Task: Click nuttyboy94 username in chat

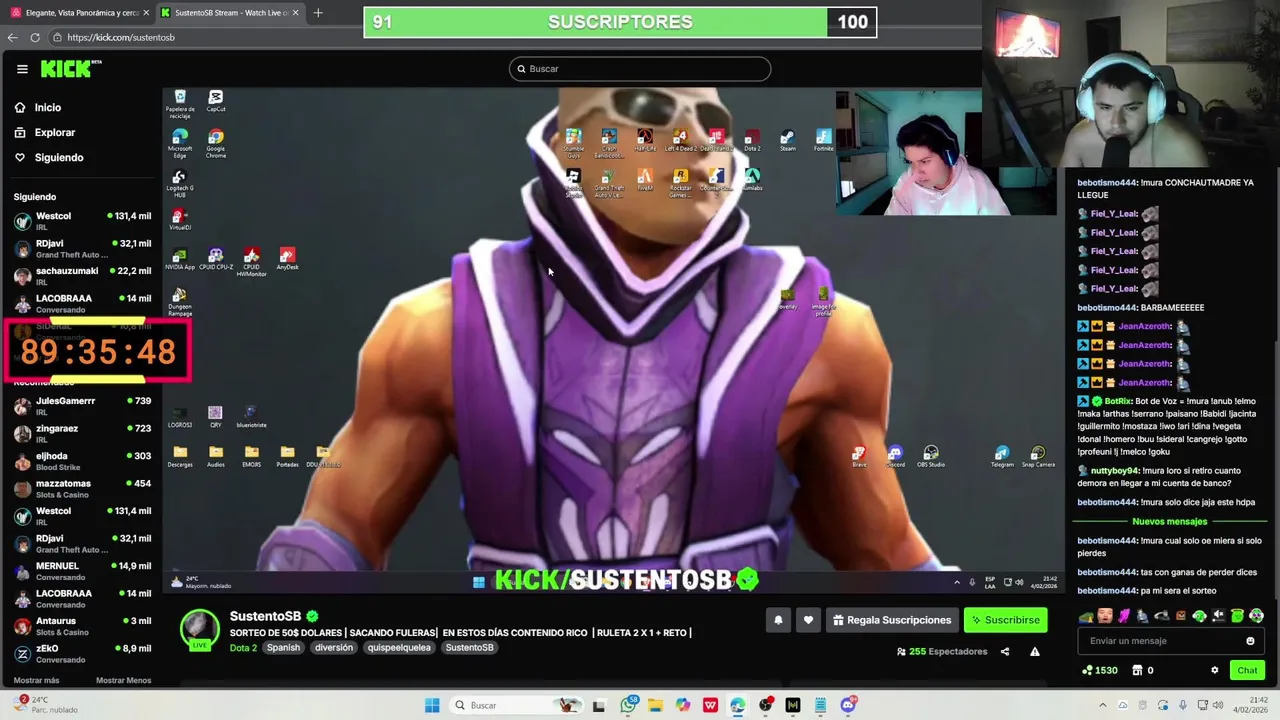Action: click(1113, 470)
